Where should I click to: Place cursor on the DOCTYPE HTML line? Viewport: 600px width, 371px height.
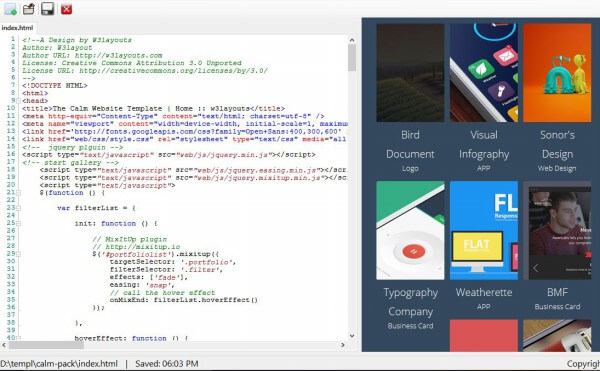[55, 86]
